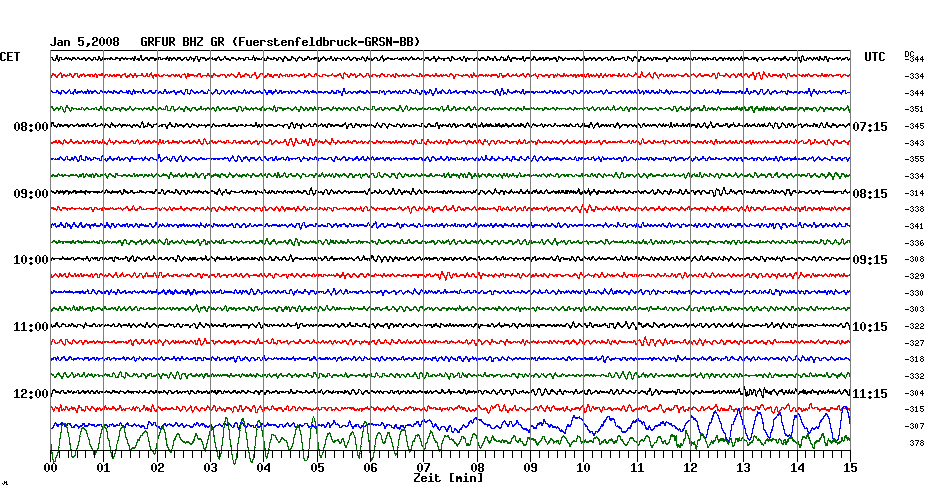The width and height of the screenshot is (930, 494).
Task: Click the DC offset value "-345"
Action: click(915, 126)
